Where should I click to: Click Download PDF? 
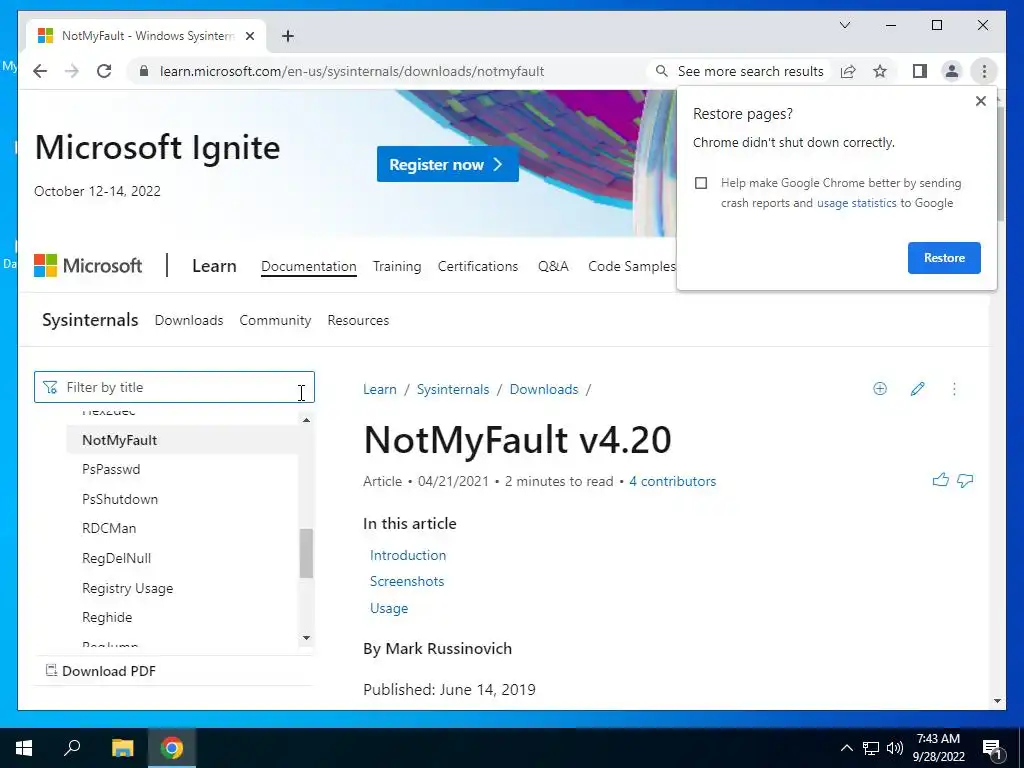101,671
